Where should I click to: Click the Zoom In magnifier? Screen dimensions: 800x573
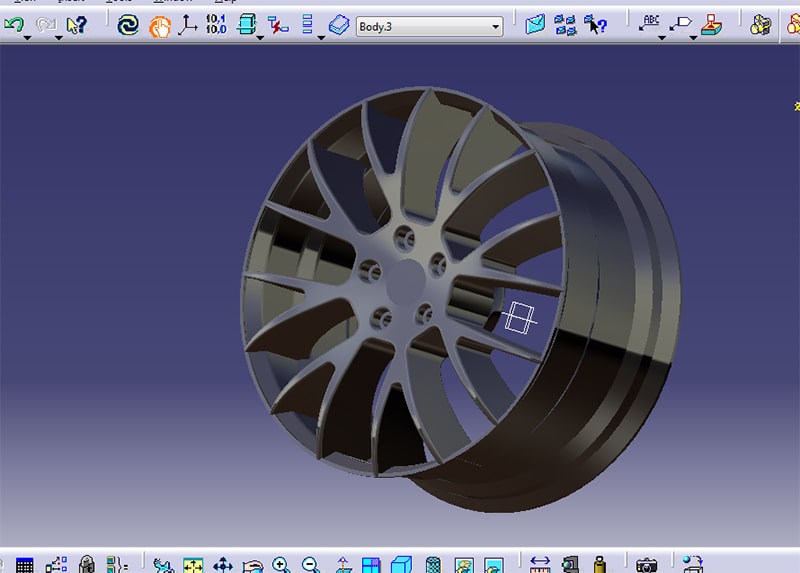pyautogui.click(x=281, y=565)
